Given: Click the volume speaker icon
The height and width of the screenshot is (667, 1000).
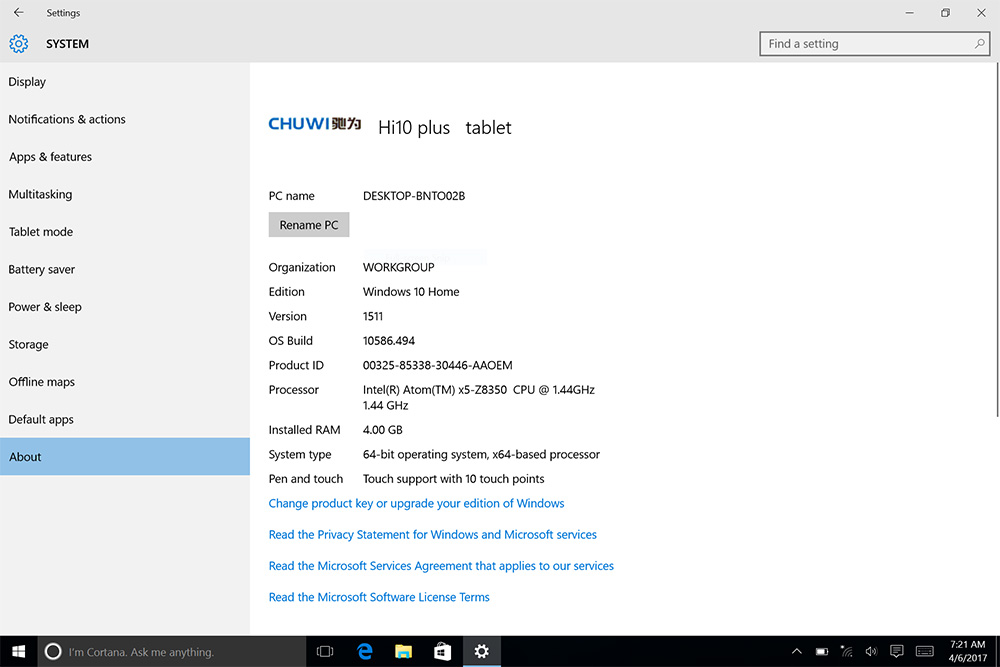Looking at the screenshot, I should point(871,651).
